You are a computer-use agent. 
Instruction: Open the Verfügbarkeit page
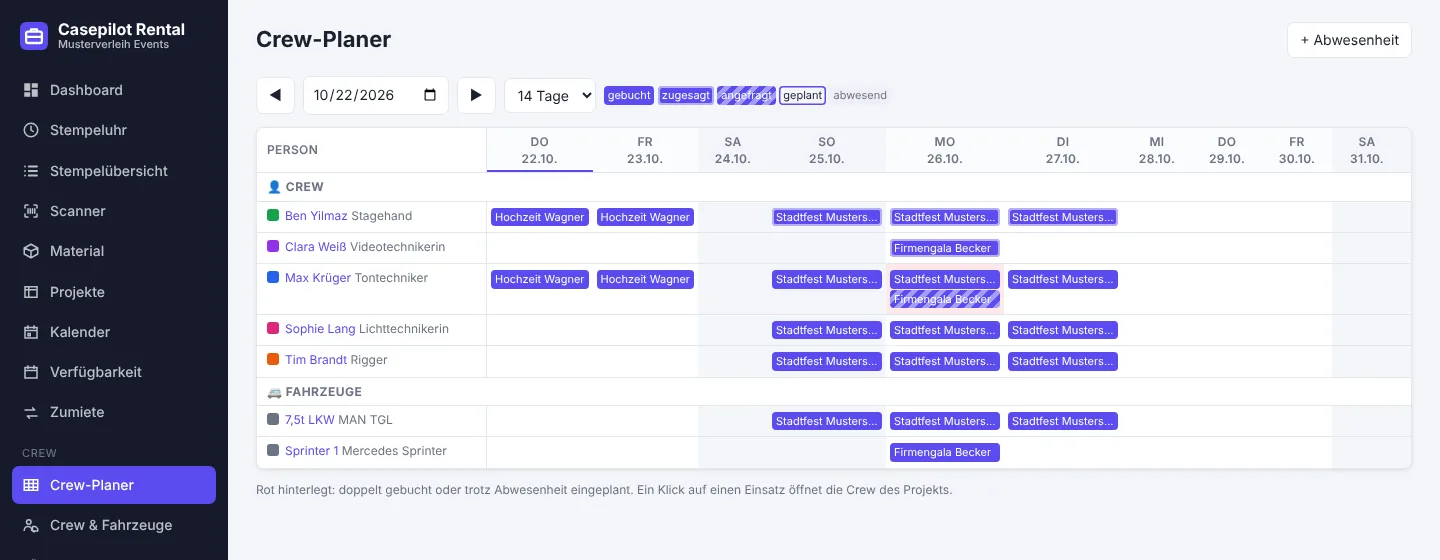[114, 372]
